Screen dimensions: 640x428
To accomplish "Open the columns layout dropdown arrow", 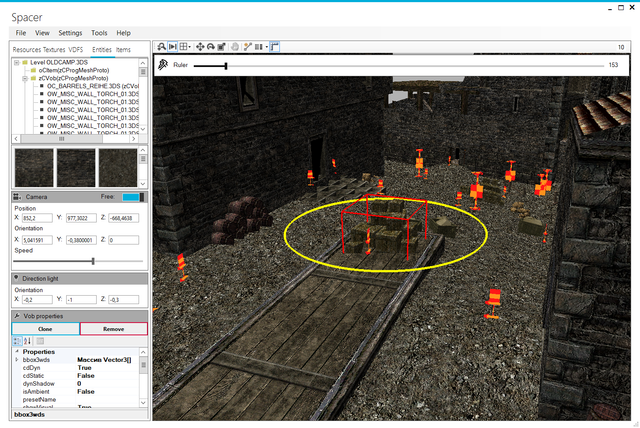I will pos(267,47).
